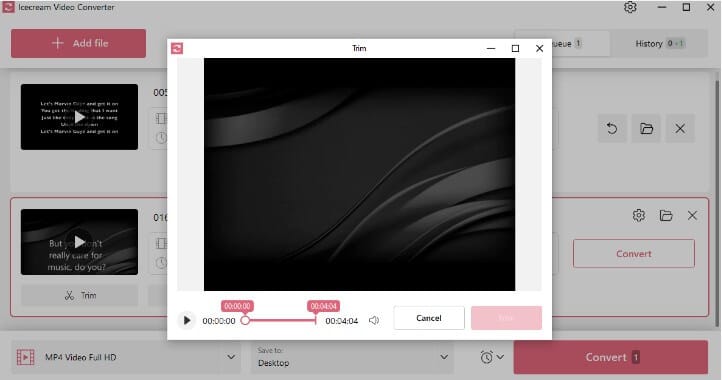Mute audio with the speaker icon
The height and width of the screenshot is (380, 722).
click(374, 320)
